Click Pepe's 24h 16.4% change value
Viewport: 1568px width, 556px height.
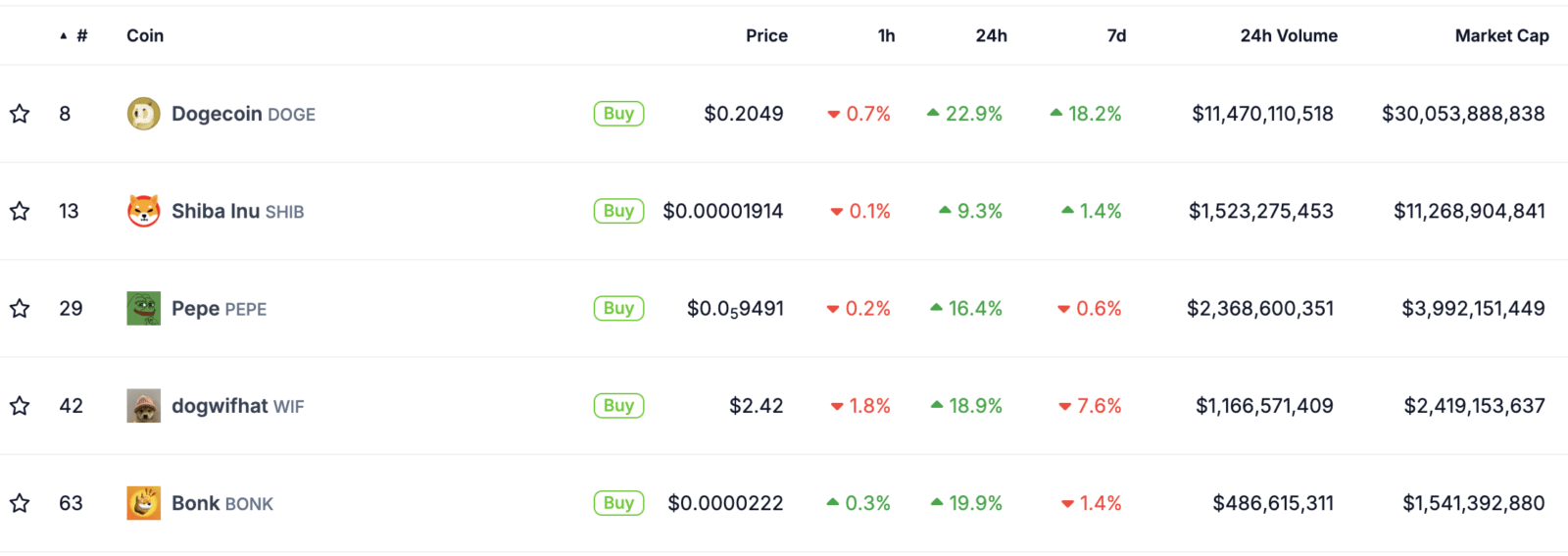966,308
